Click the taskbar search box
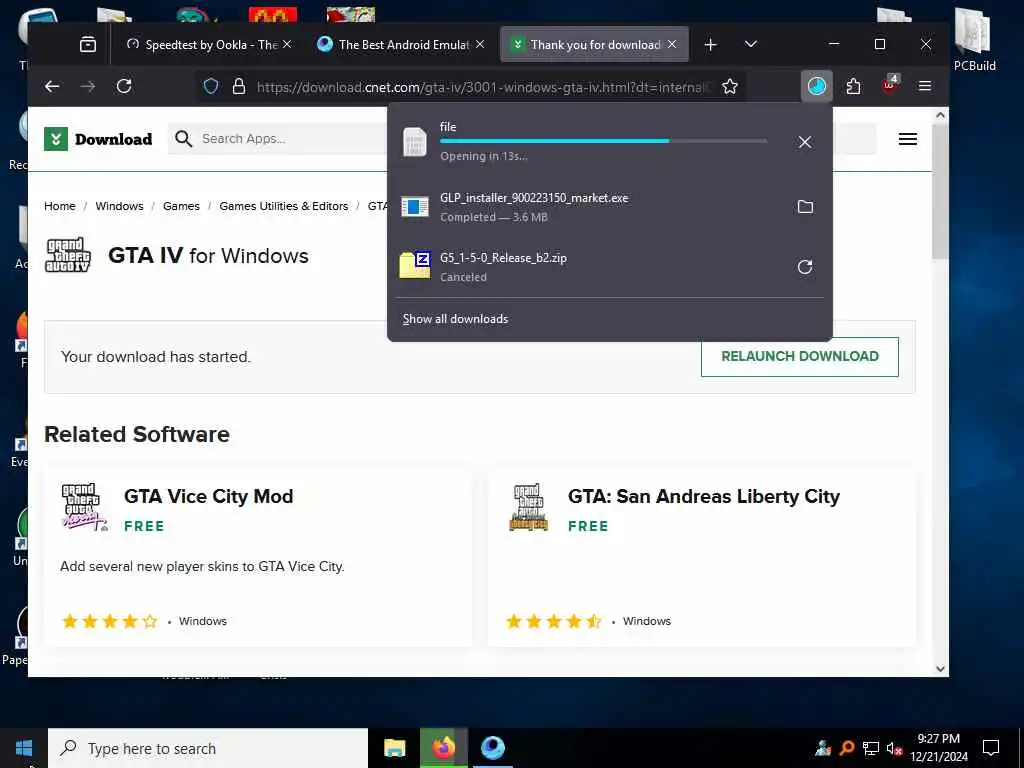 point(208,748)
